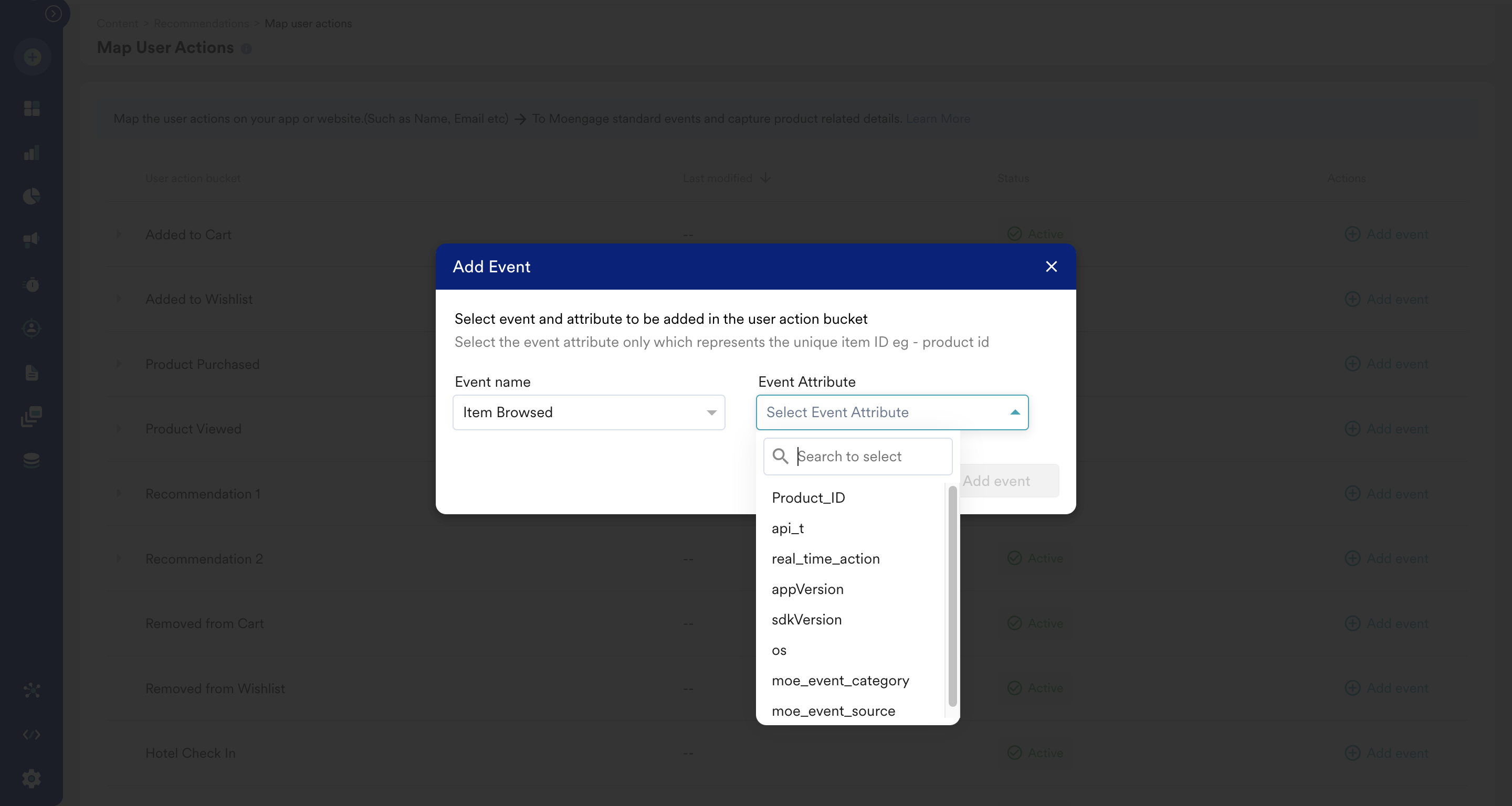
Task: Toggle Active status for Removed from Cart
Action: (x=1036, y=623)
